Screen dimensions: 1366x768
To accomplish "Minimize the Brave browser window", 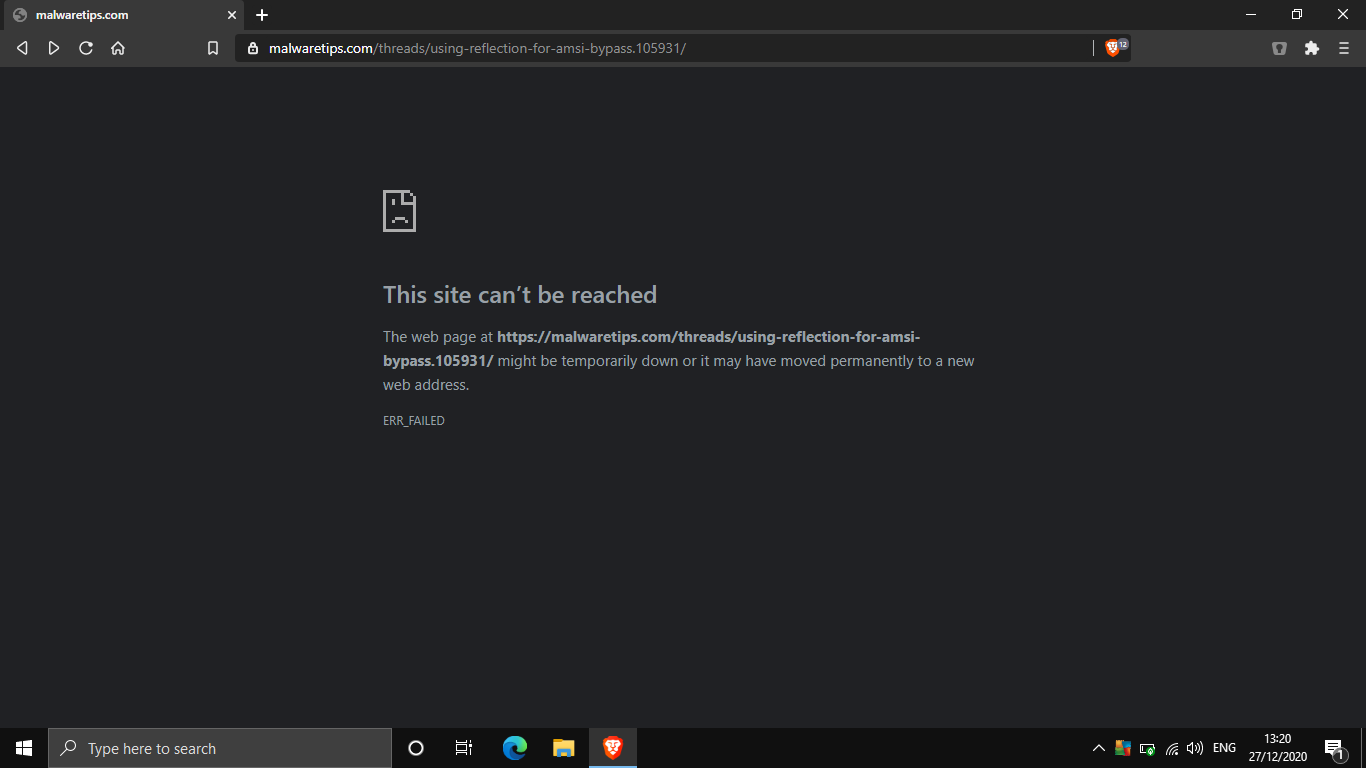I will tap(1251, 15).
